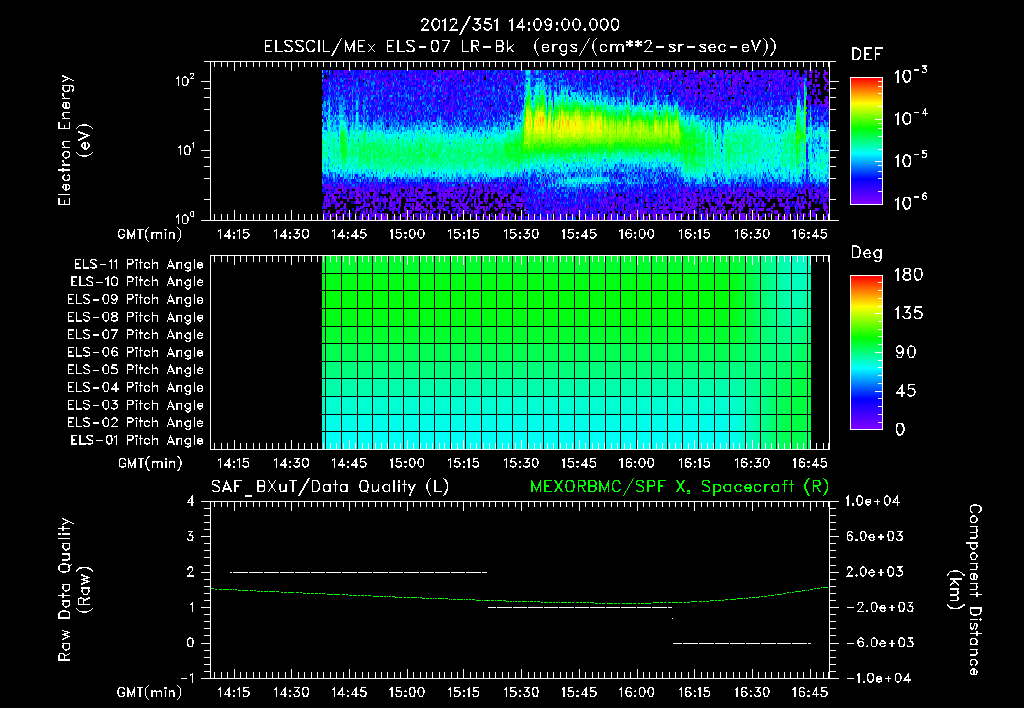Click the DEF legend title
Screen dimensions: 1024x708
[867, 55]
